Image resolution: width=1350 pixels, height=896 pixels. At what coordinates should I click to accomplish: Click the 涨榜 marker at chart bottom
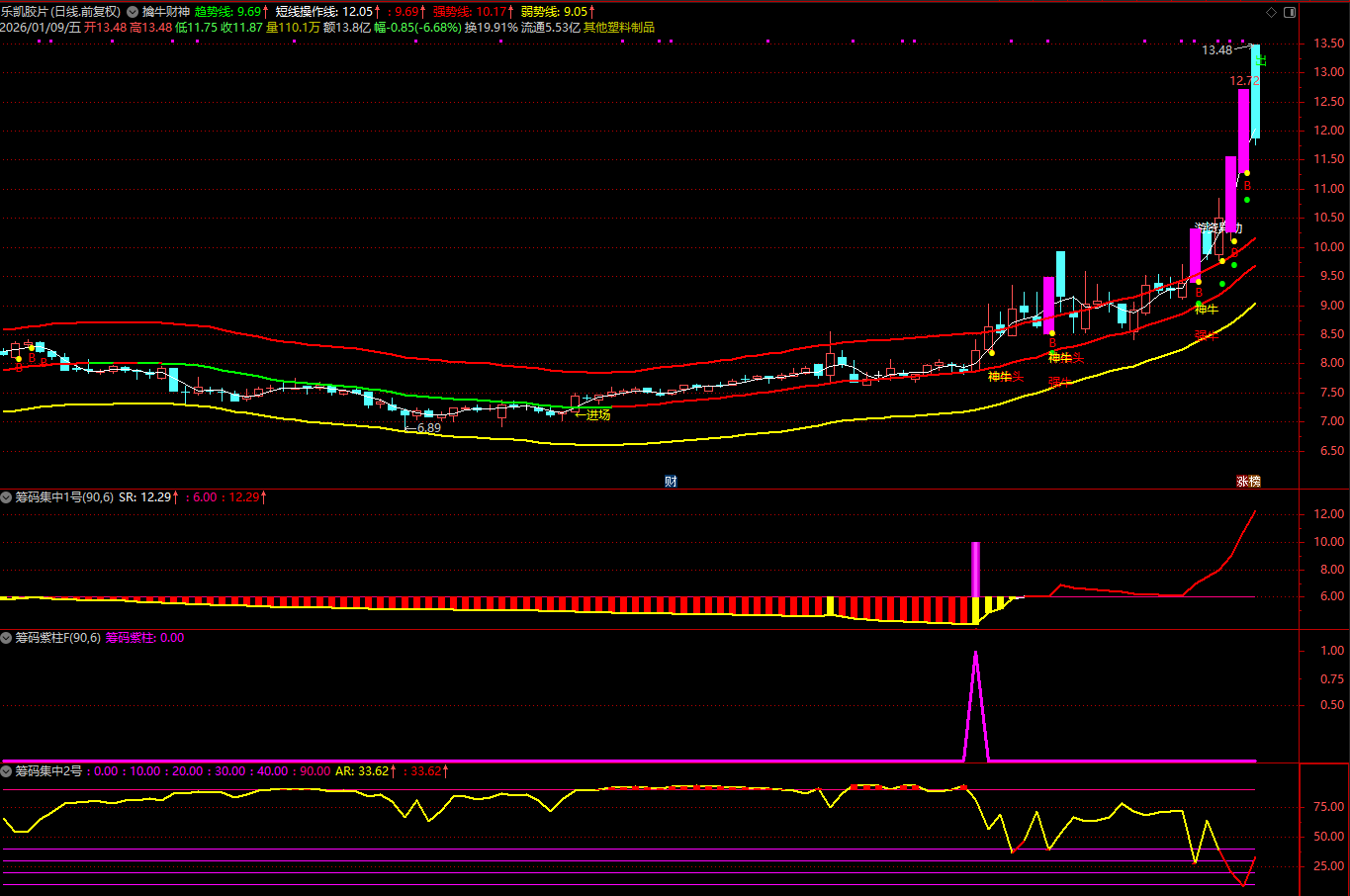(x=1248, y=482)
